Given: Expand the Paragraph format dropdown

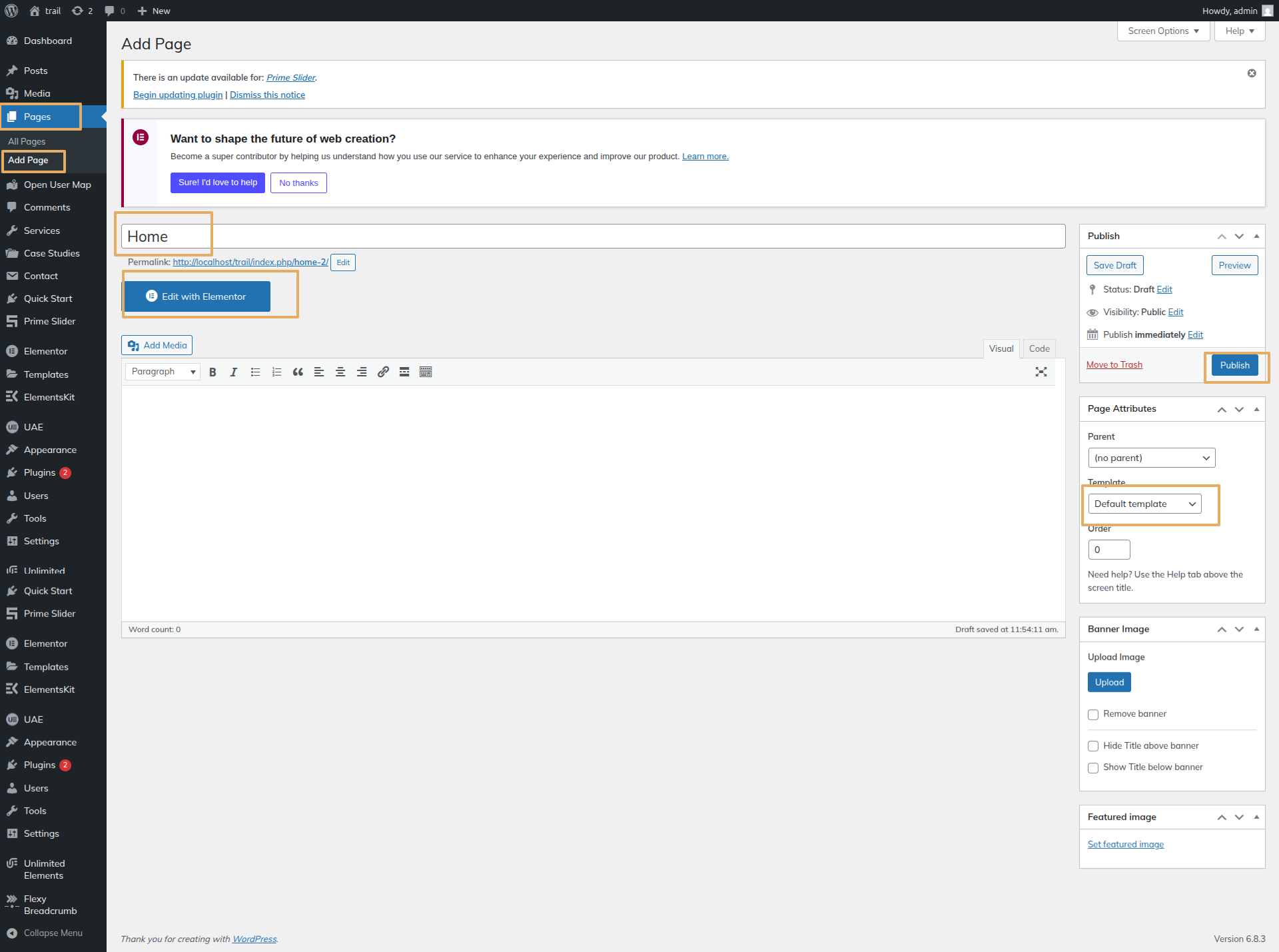Looking at the screenshot, I should coord(163,372).
